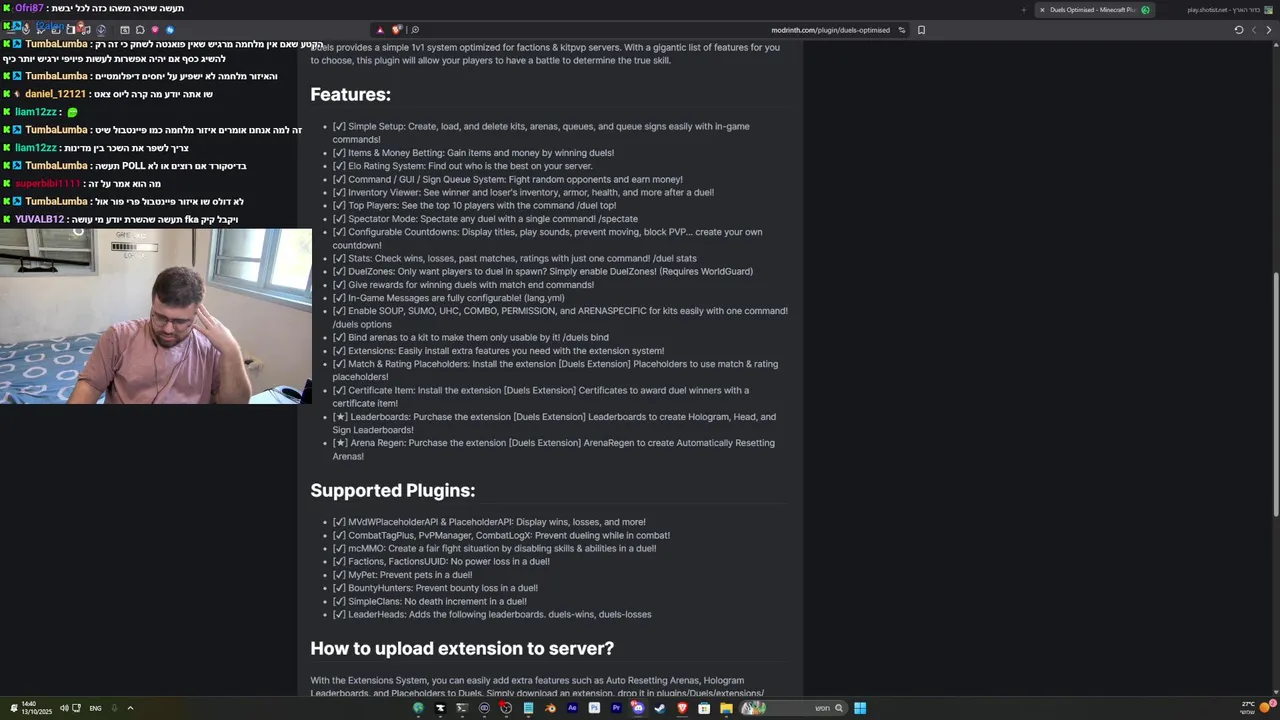Open a new browser tab with plus
Viewport: 1280px width, 720px height.
tap(1023, 9)
